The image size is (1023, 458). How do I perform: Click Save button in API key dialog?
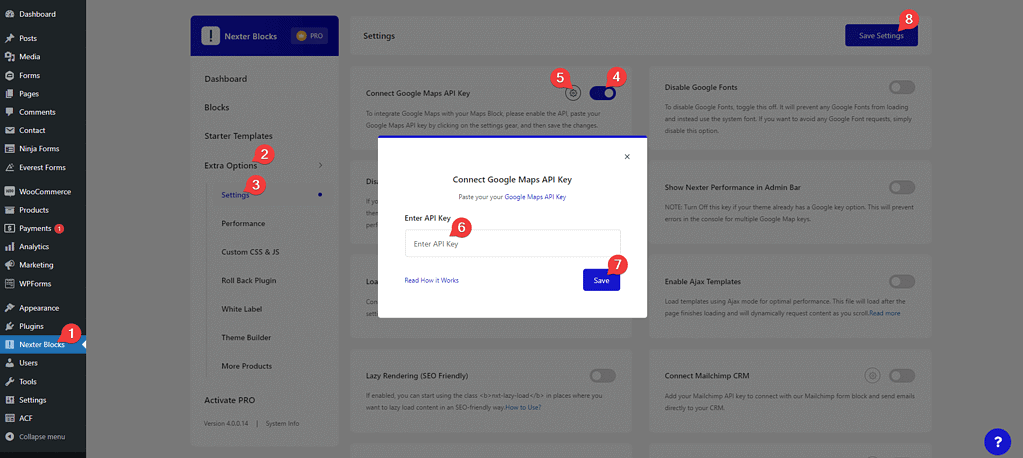[x=602, y=280]
